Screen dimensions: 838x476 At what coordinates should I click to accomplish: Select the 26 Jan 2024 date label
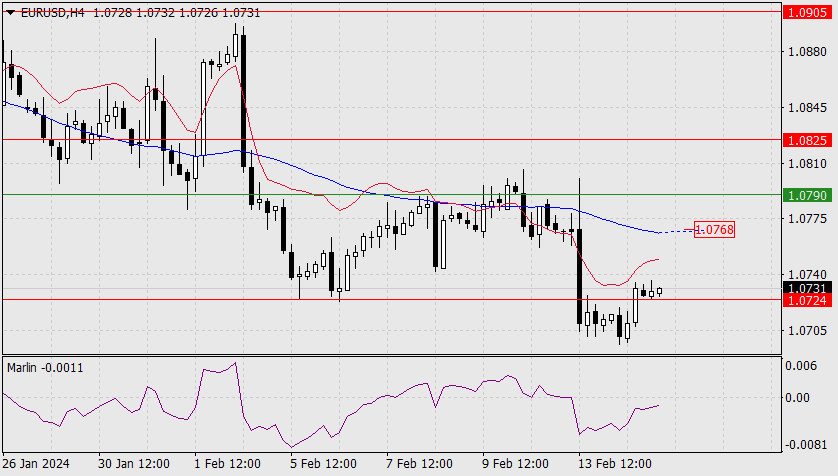(36, 464)
